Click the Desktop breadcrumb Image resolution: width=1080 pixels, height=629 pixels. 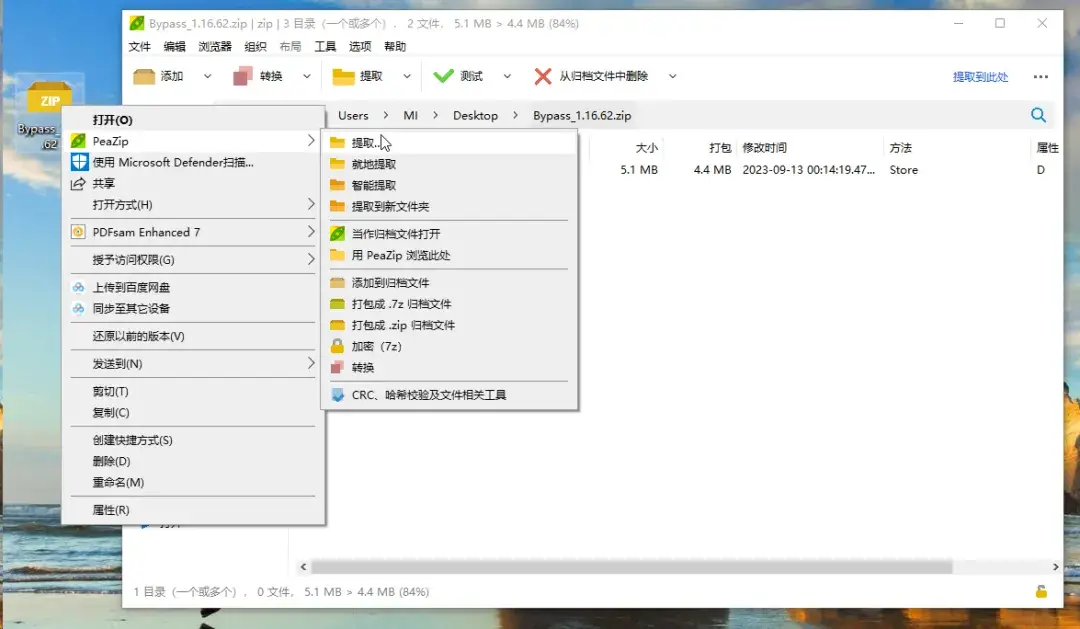tap(475, 115)
